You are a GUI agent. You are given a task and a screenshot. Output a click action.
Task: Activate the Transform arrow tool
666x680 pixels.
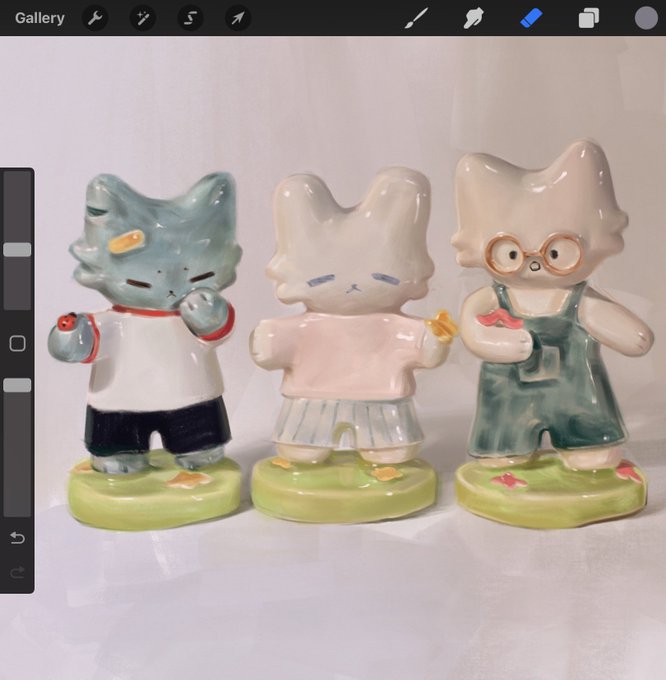tap(238, 18)
